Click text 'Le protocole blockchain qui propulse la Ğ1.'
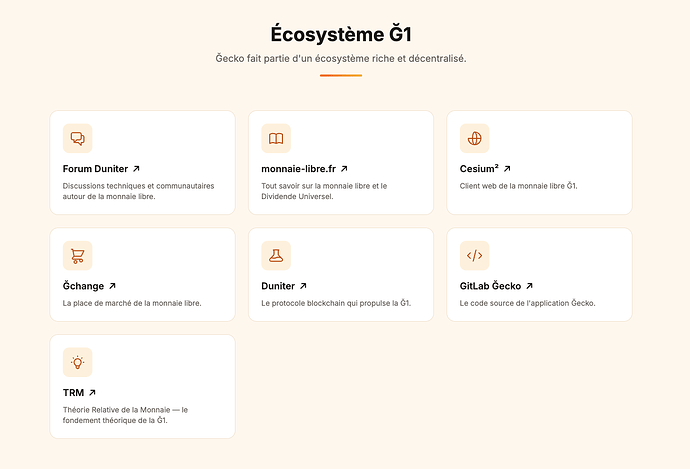 click(x=336, y=303)
